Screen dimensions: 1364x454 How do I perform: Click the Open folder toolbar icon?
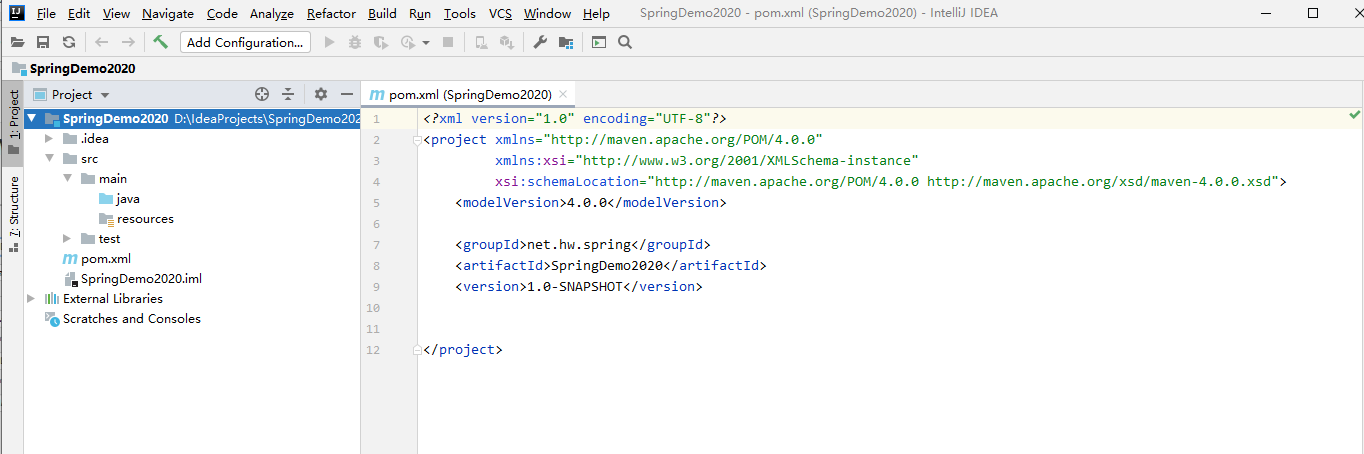17,42
